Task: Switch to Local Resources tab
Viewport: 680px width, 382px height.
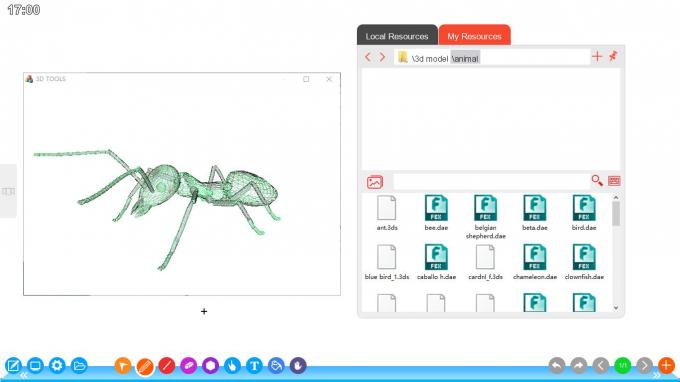Action: tap(397, 36)
